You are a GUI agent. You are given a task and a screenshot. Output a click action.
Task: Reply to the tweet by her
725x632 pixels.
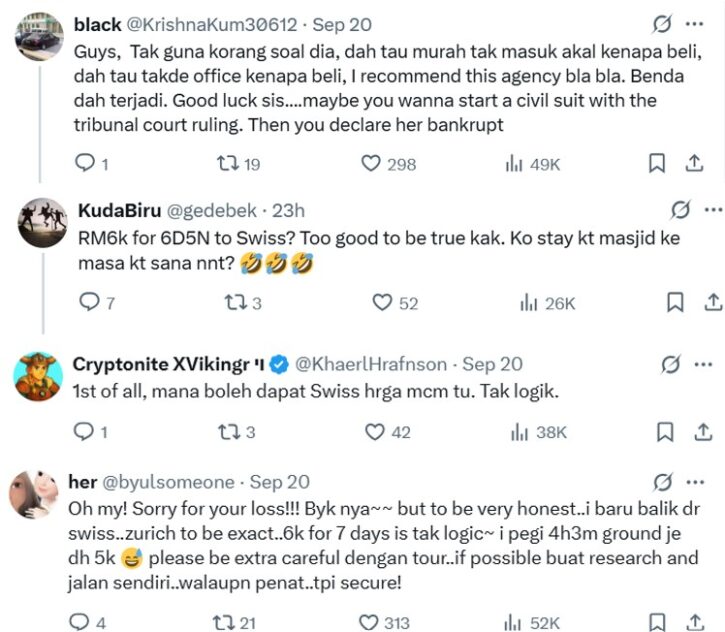tap(80, 623)
